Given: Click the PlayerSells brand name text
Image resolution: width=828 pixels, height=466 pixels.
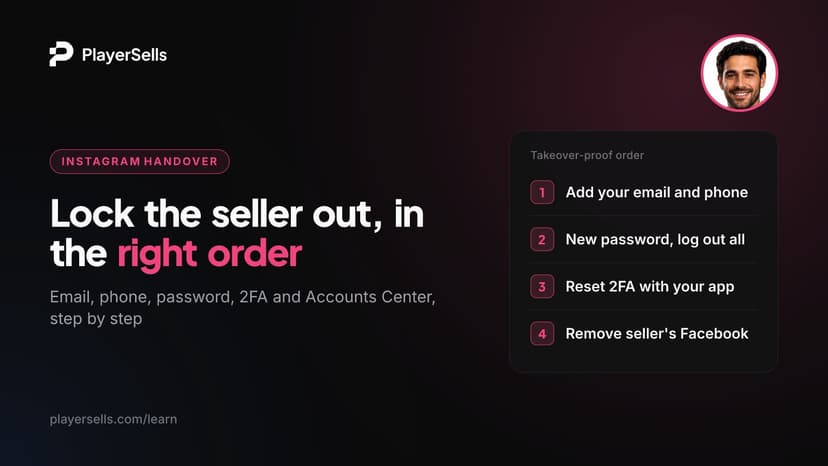Looking at the screenshot, I should (x=124, y=55).
